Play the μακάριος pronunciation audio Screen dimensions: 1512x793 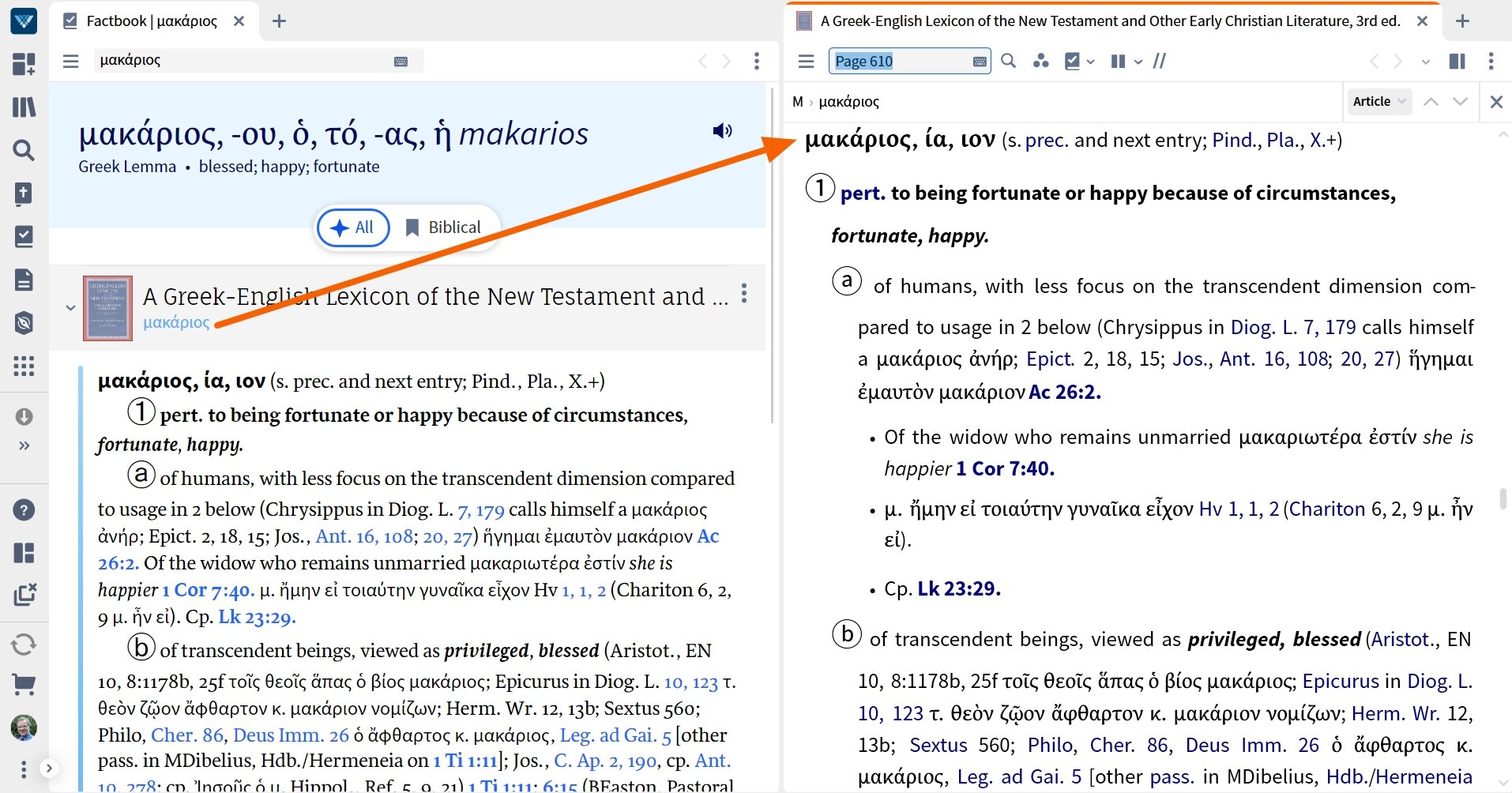click(722, 130)
